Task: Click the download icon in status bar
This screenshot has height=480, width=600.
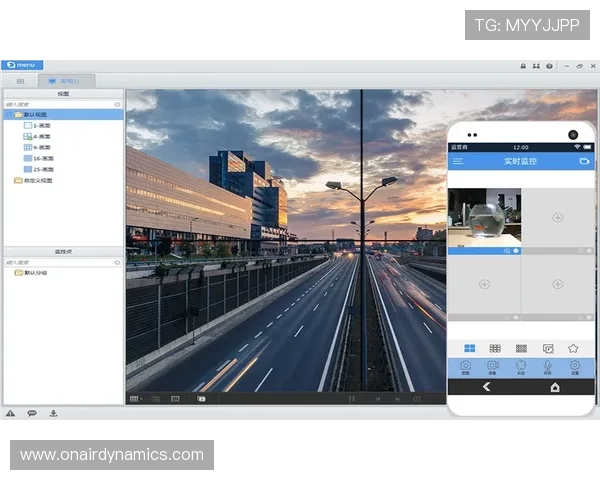Action: pos(53,413)
